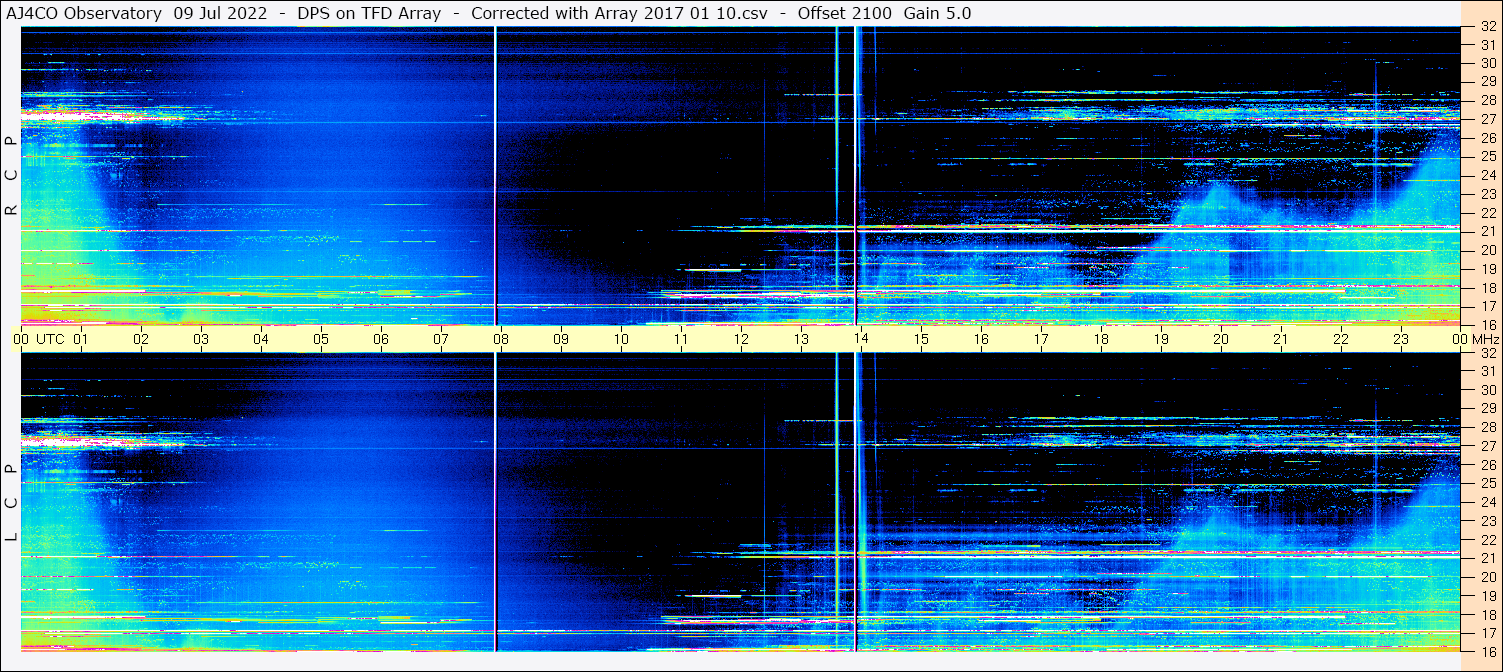
Task: Click the 27 MHz tick on RCP scale
Action: pos(1488,119)
